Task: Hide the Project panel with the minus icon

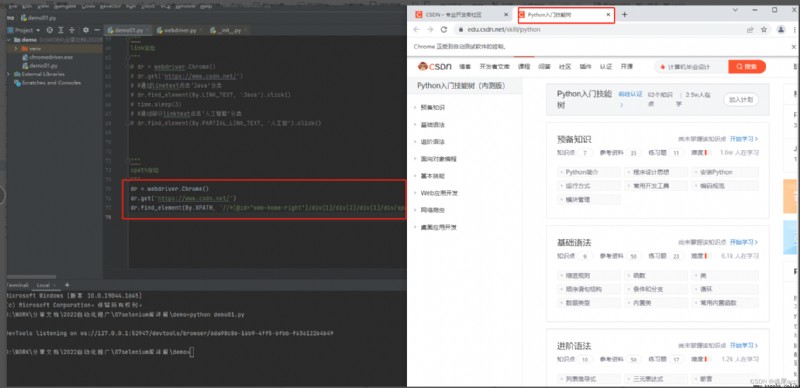Action: pos(96,30)
